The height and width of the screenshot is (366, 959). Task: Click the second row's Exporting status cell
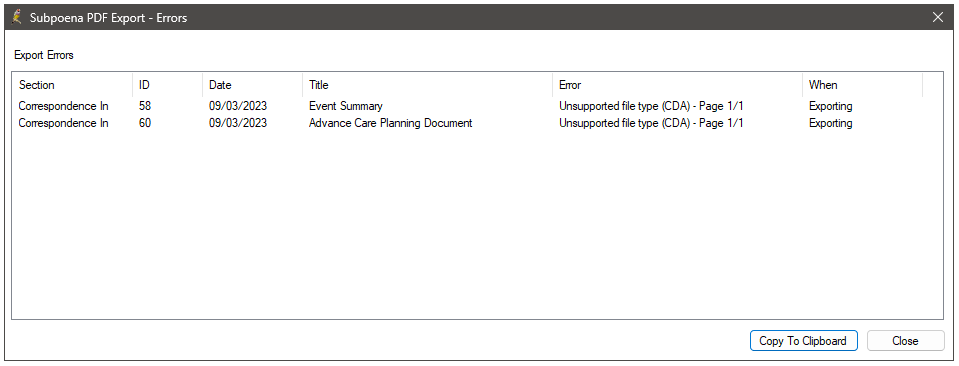pyautogui.click(x=831, y=122)
